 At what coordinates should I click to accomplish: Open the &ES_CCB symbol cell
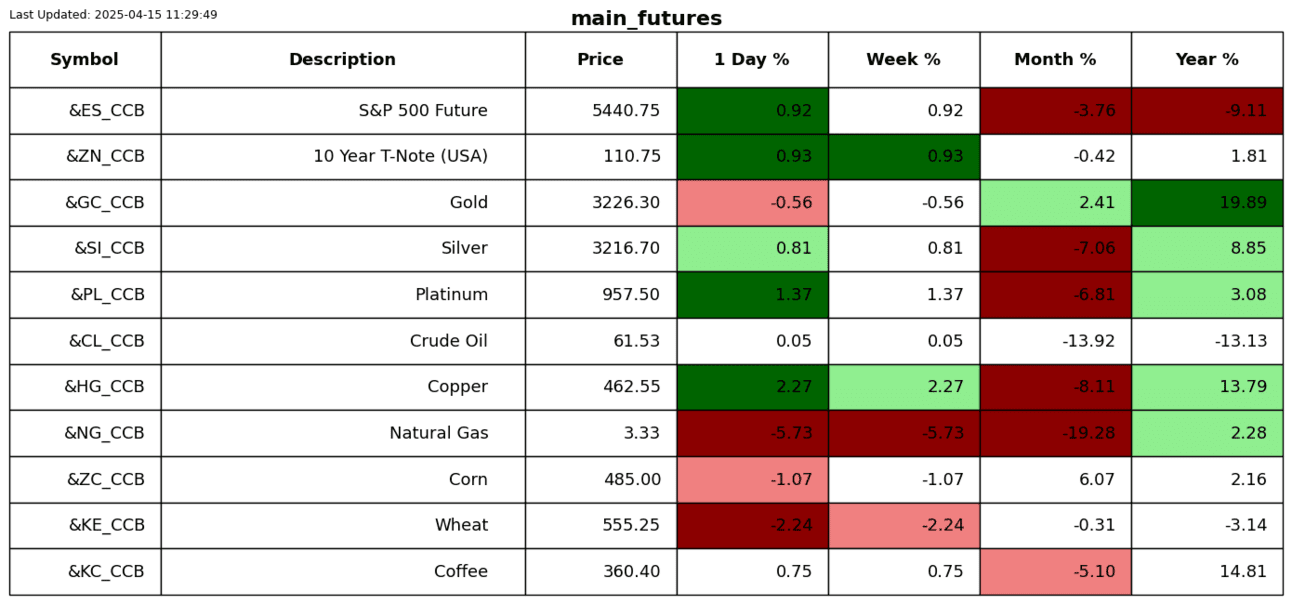click(x=106, y=111)
